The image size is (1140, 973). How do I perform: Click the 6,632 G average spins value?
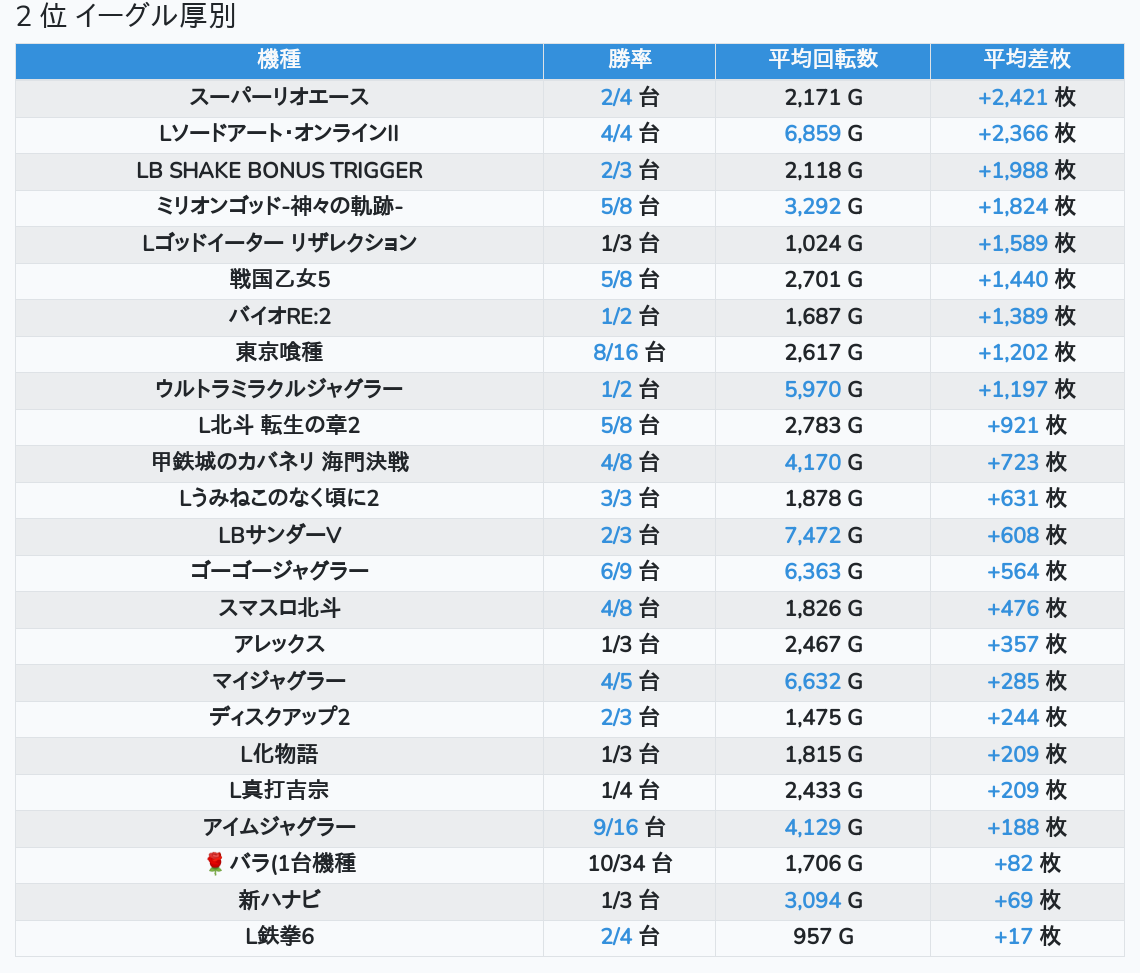coord(823,681)
